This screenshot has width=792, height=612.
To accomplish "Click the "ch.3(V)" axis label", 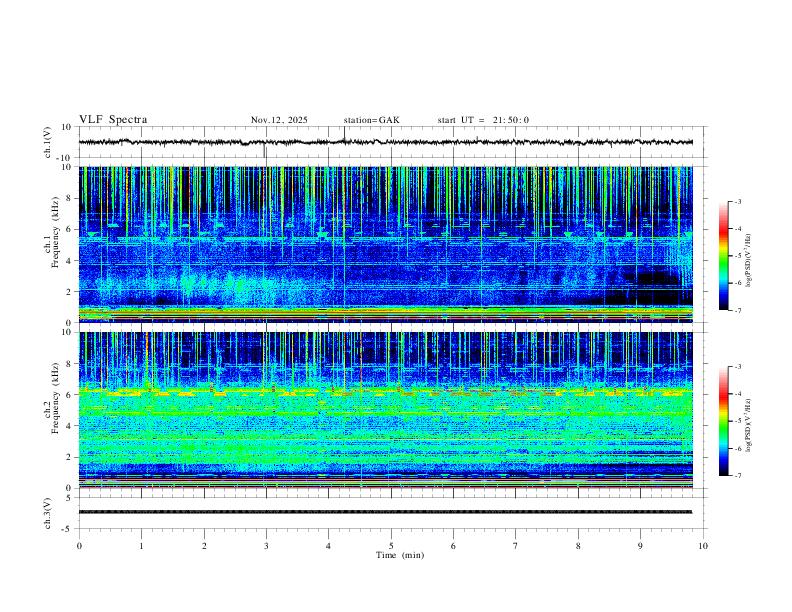I will click(48, 513).
